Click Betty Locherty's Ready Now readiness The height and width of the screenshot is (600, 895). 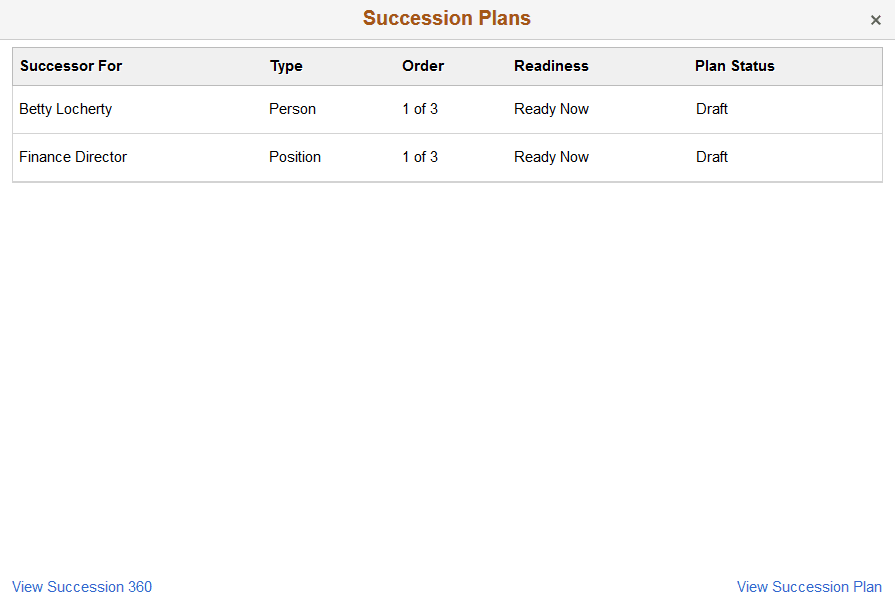551,109
